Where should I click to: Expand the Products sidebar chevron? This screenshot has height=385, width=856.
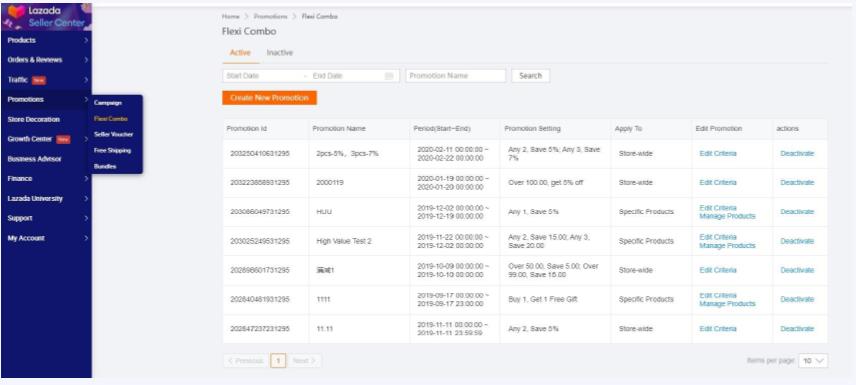(x=86, y=40)
